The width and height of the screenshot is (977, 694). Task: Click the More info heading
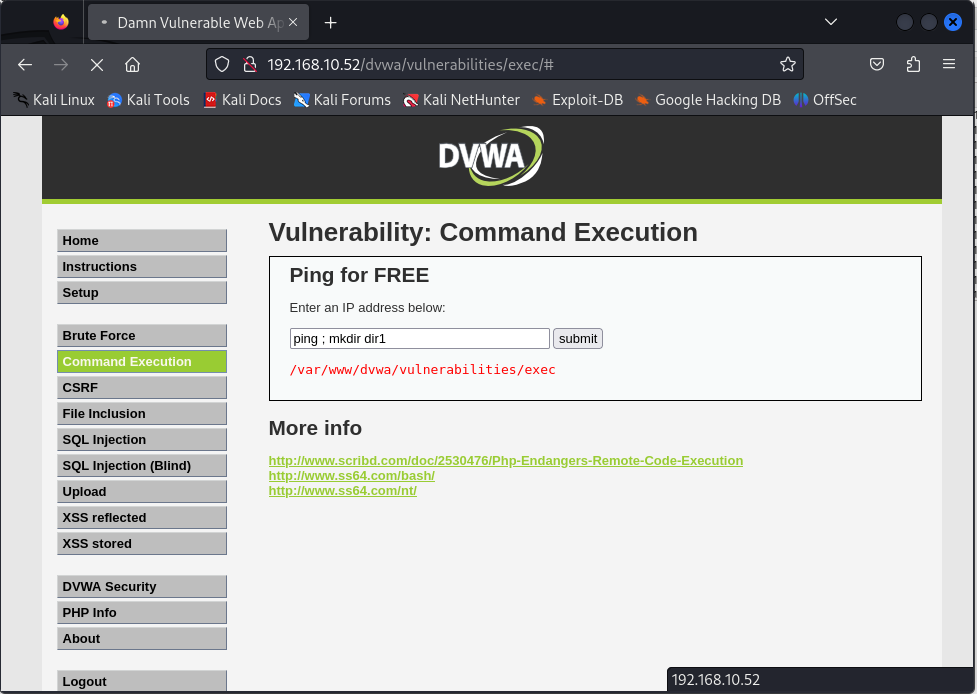pyautogui.click(x=315, y=428)
